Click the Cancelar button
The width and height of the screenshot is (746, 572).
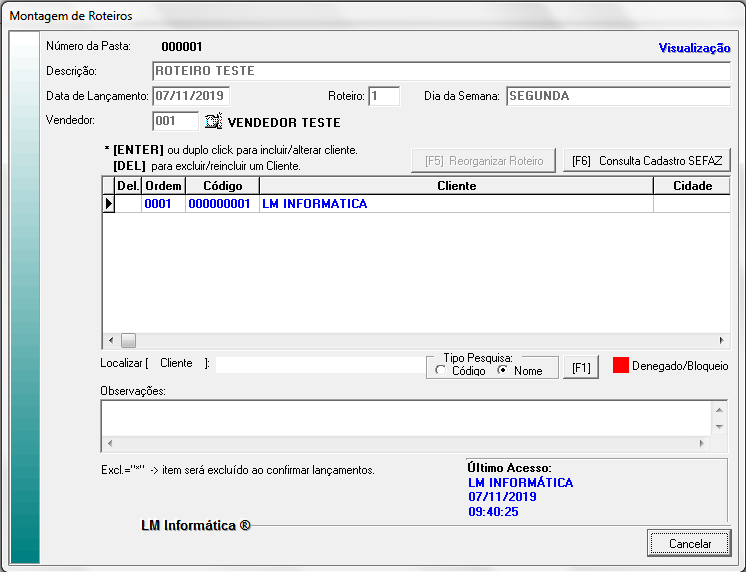pyautogui.click(x=690, y=543)
